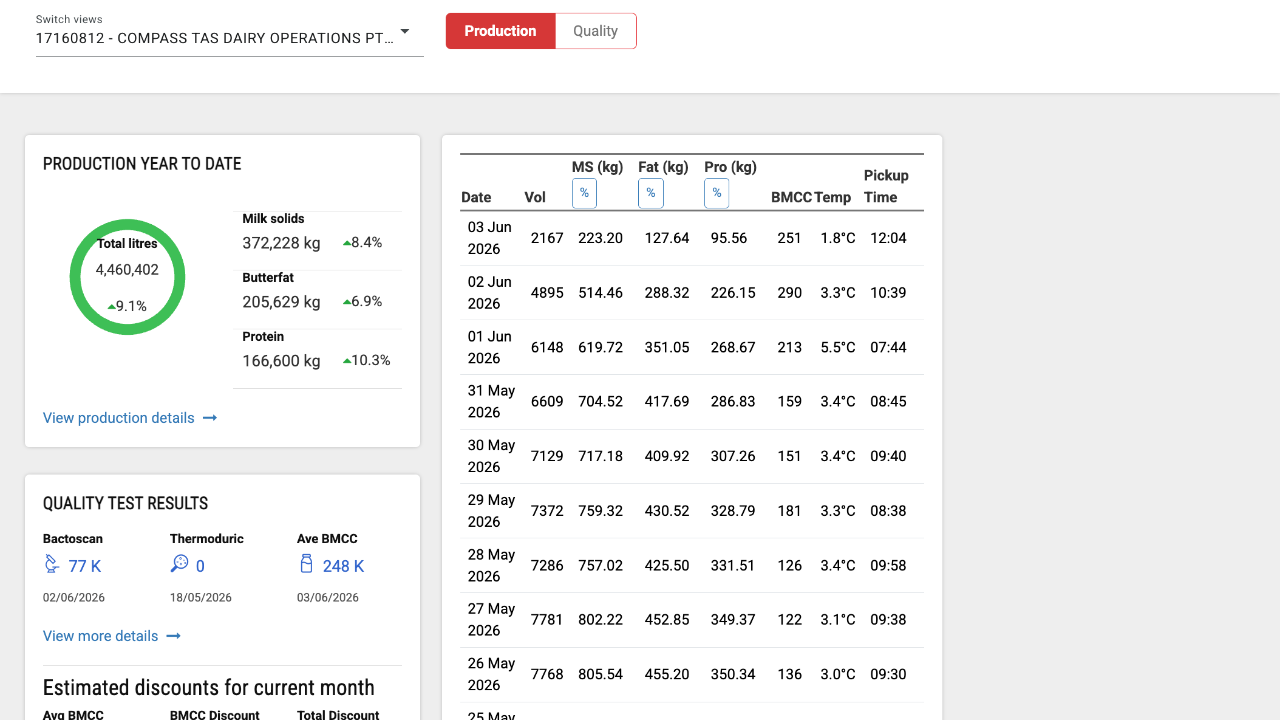The height and width of the screenshot is (720, 1280).
Task: Toggle percent view for Pro (kg) column
Action: click(716, 193)
